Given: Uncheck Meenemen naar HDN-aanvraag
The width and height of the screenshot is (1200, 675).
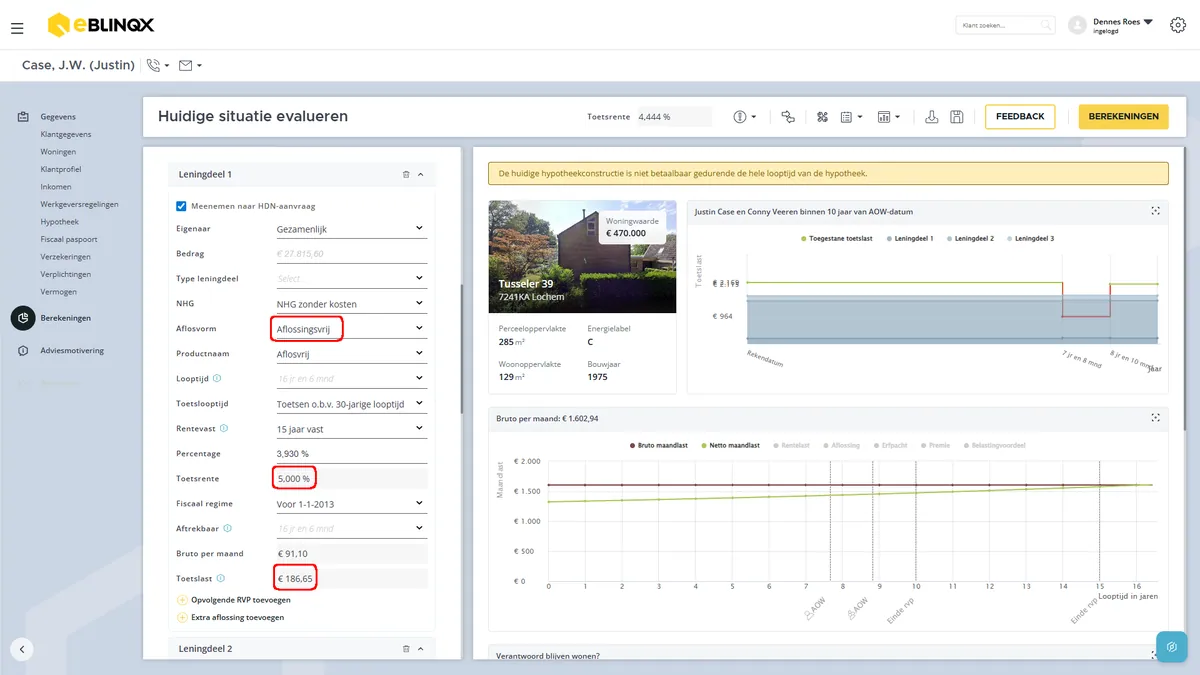Looking at the screenshot, I should [x=181, y=206].
